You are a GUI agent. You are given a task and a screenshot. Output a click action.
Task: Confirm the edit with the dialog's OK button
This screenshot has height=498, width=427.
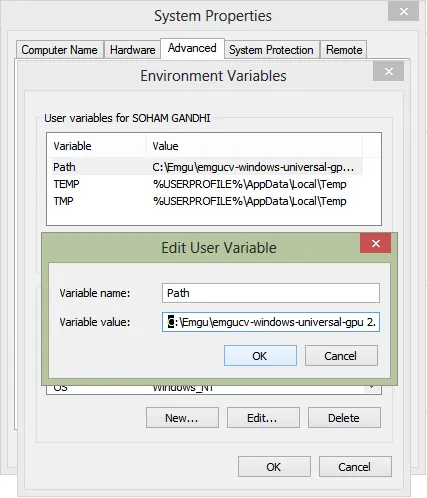[260, 356]
